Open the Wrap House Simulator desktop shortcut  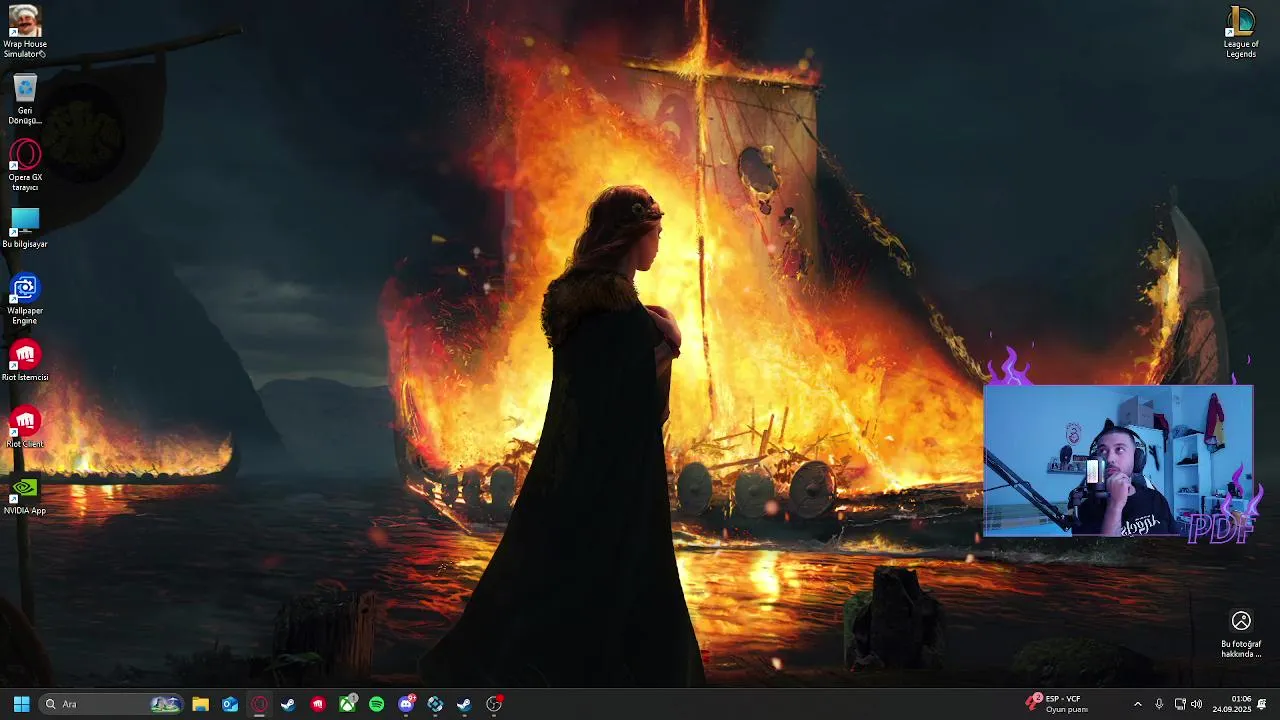(x=24, y=31)
